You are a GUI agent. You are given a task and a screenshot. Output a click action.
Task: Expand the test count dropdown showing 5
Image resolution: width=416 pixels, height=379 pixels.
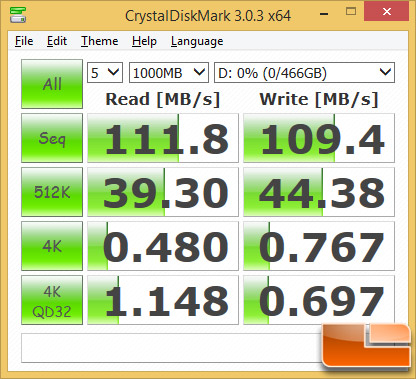click(x=105, y=72)
